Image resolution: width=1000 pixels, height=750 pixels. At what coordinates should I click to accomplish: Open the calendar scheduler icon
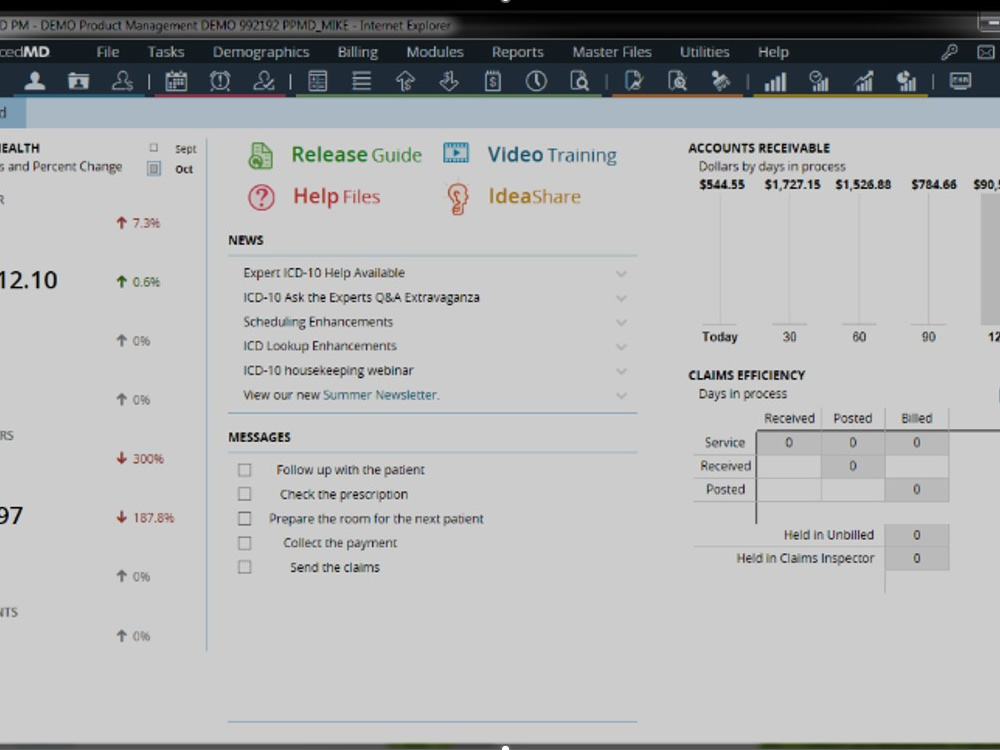176,81
